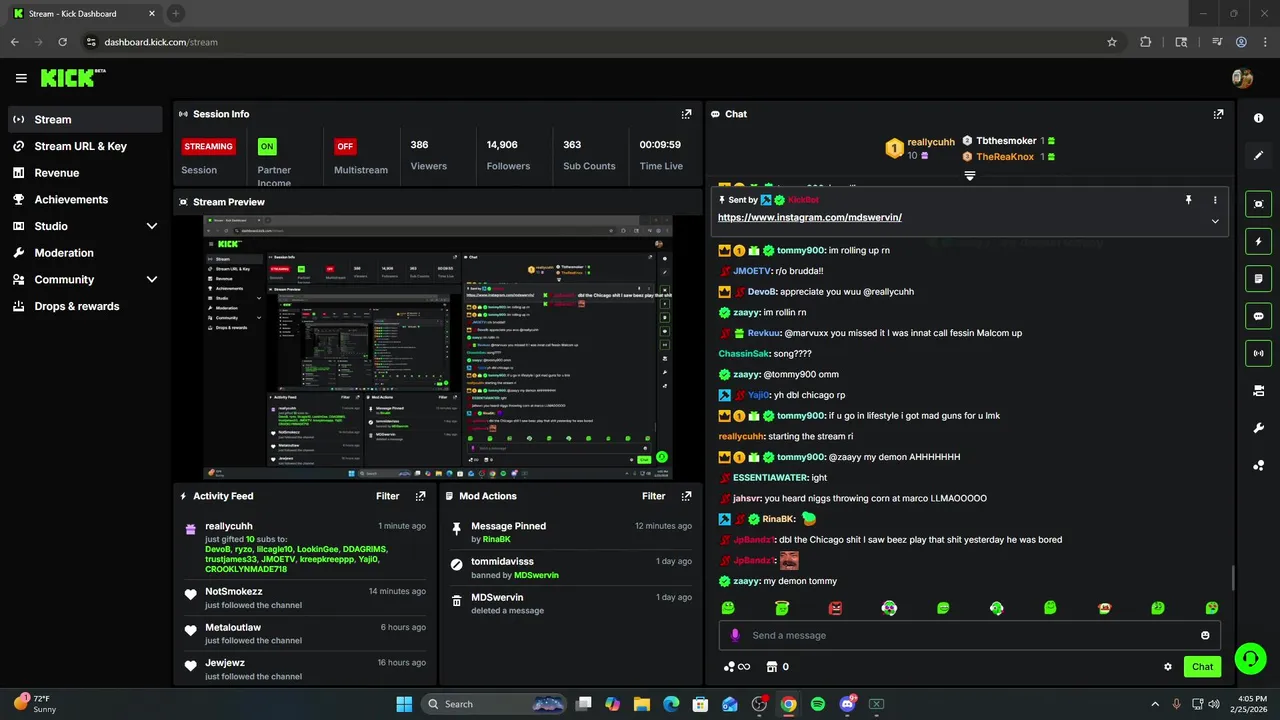Pop out the Activity Feed panel
Viewport: 1280px width, 720px height.
click(420, 496)
